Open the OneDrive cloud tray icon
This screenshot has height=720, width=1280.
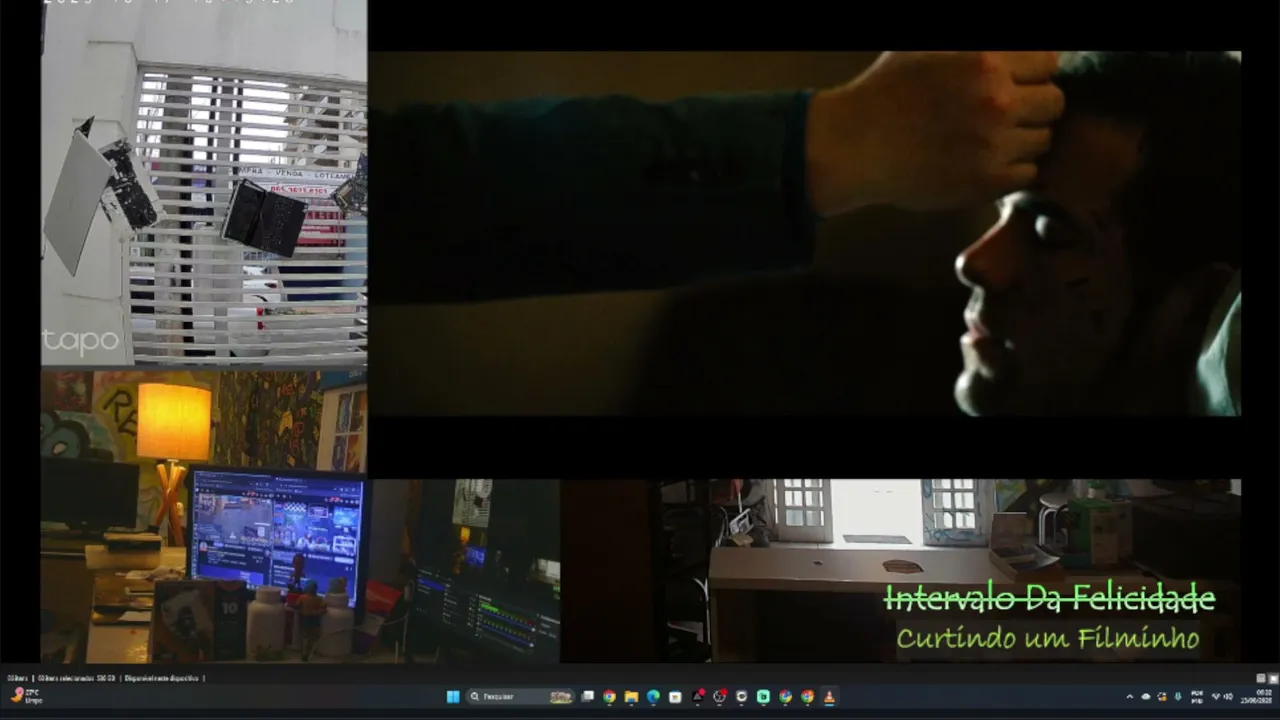click(1146, 697)
